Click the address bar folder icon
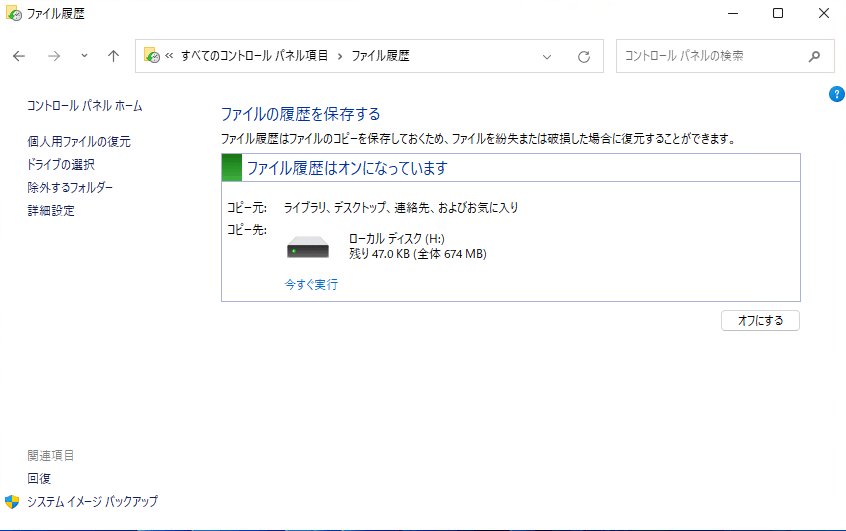846x531 pixels. point(152,56)
